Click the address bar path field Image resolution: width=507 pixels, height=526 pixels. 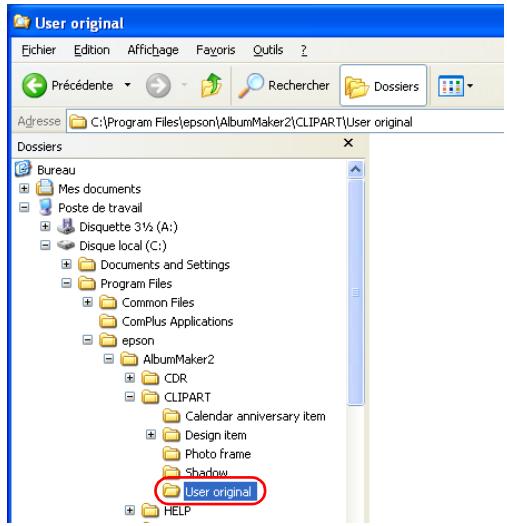click(285, 122)
